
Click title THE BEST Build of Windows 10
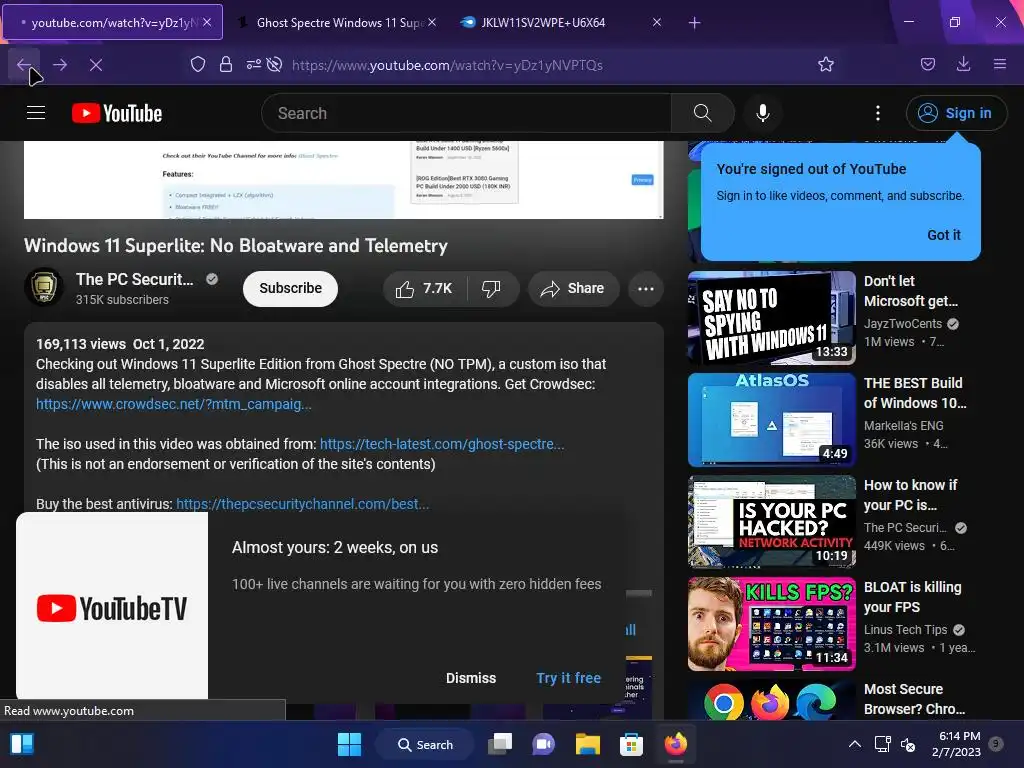pyautogui.click(x=915, y=393)
